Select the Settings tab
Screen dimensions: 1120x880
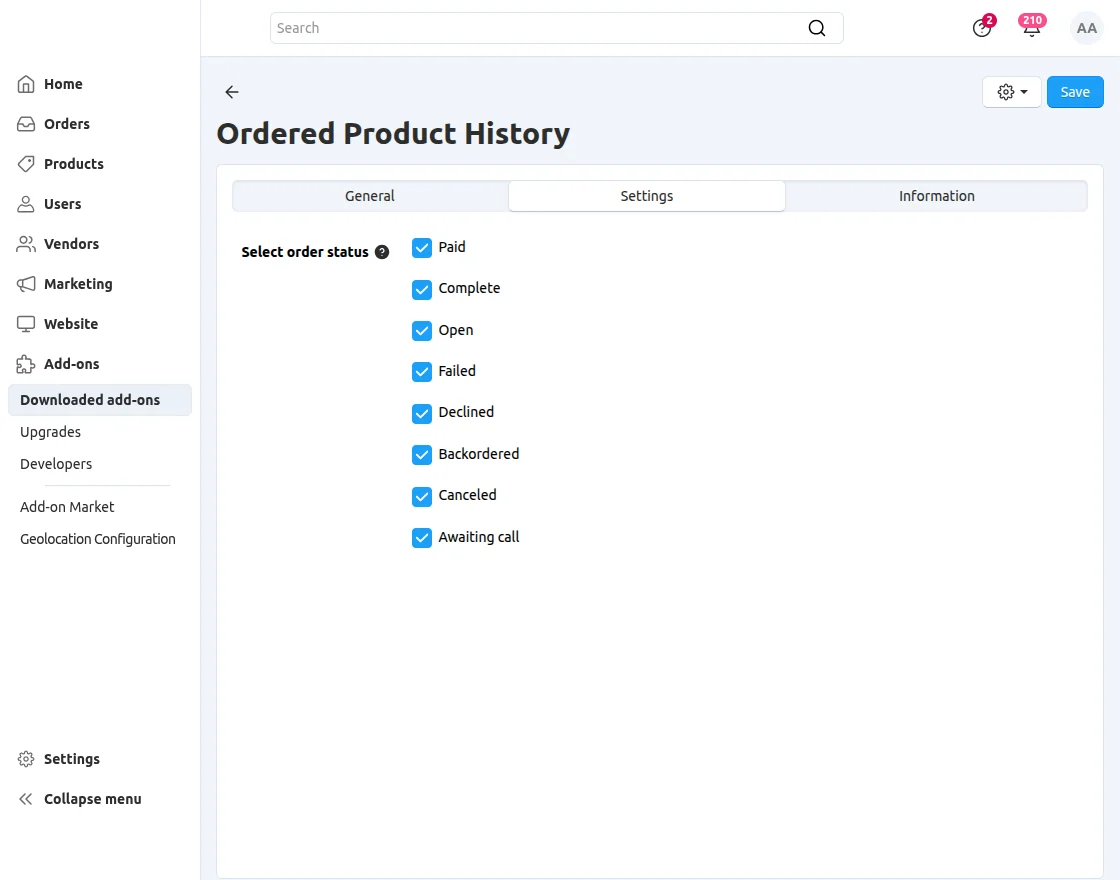pos(646,196)
